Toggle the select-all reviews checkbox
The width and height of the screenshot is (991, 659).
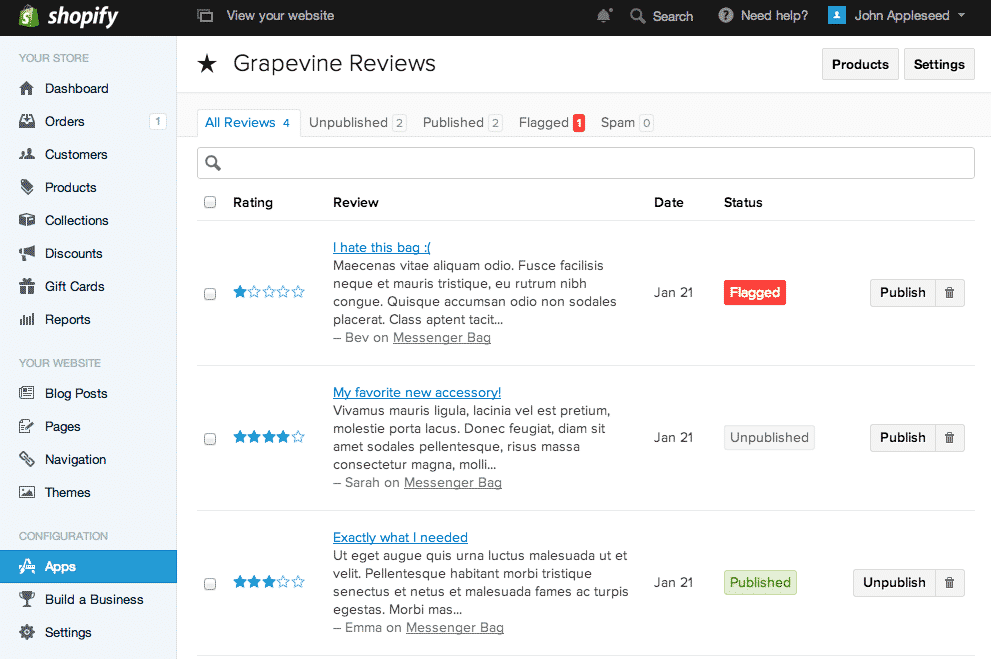(210, 202)
